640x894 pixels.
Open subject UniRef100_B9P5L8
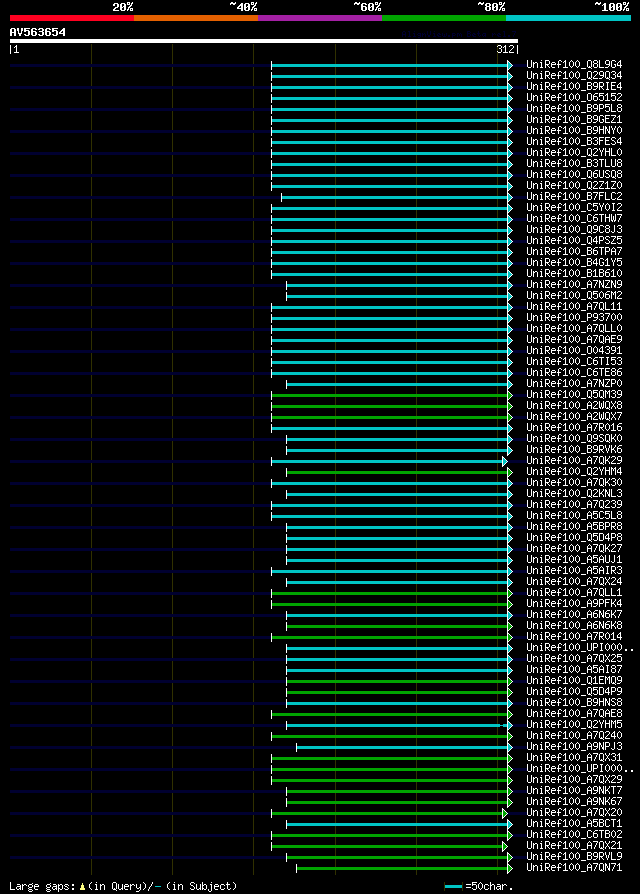coord(574,108)
